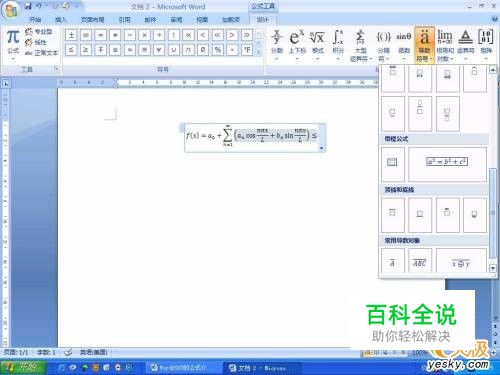This screenshot has width=500, height=375.
Task: Click the Windows Start button
Action: [23, 367]
